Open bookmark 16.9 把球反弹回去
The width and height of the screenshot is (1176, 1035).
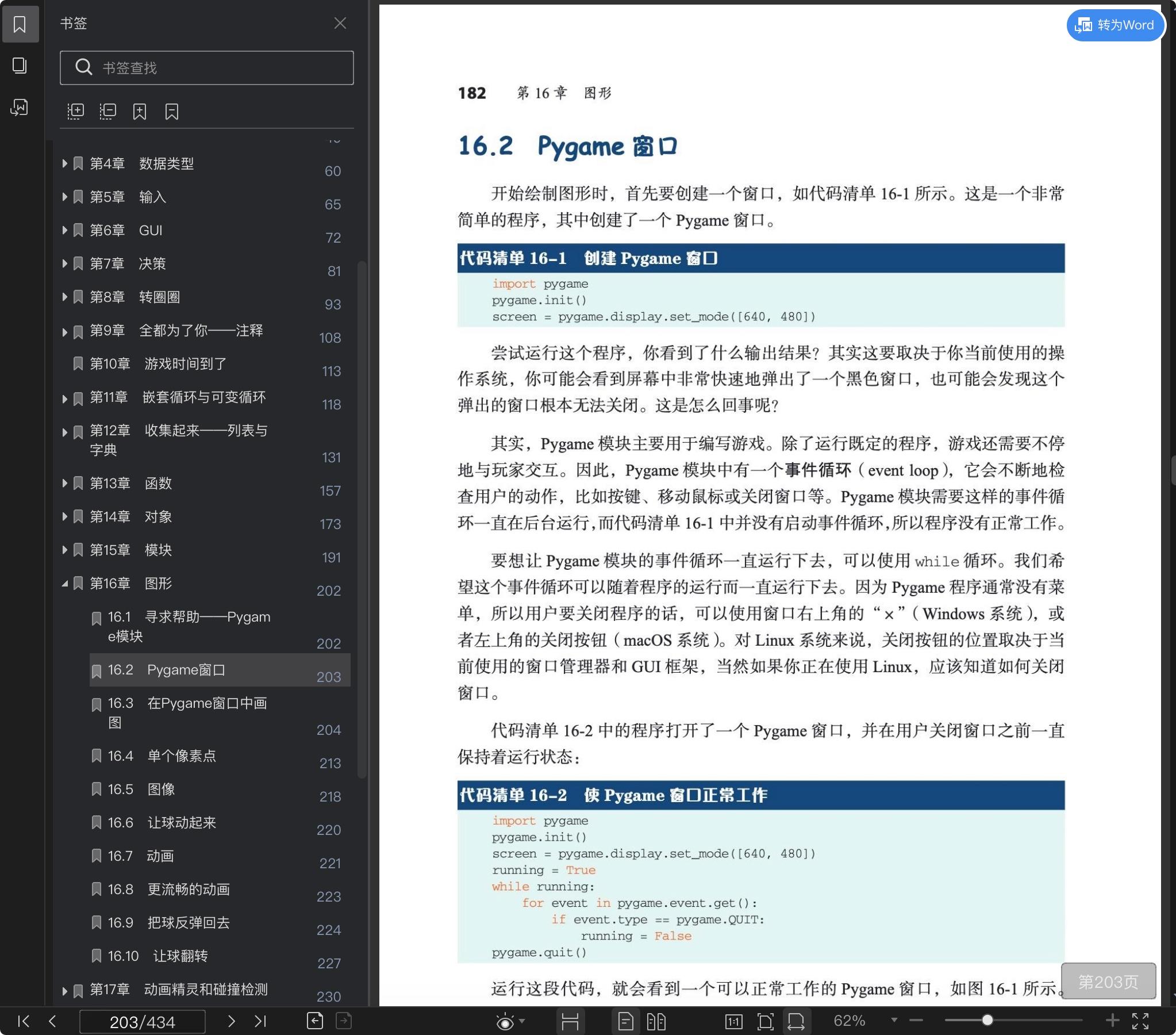point(168,923)
